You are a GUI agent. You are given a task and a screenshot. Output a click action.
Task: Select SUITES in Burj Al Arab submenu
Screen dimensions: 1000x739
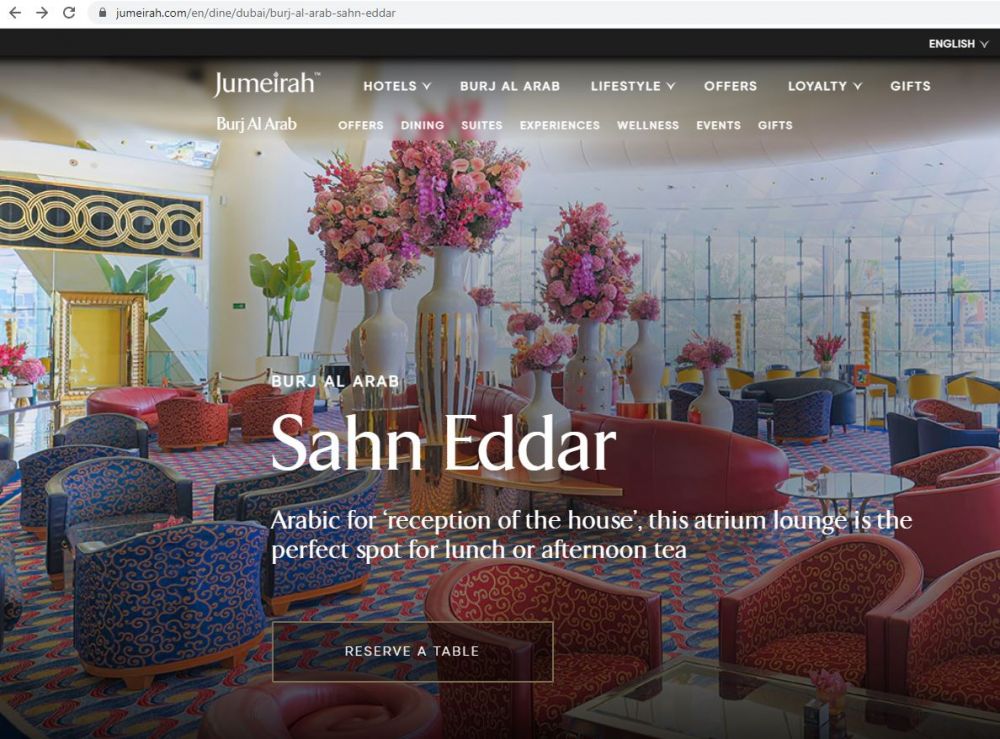pos(482,126)
